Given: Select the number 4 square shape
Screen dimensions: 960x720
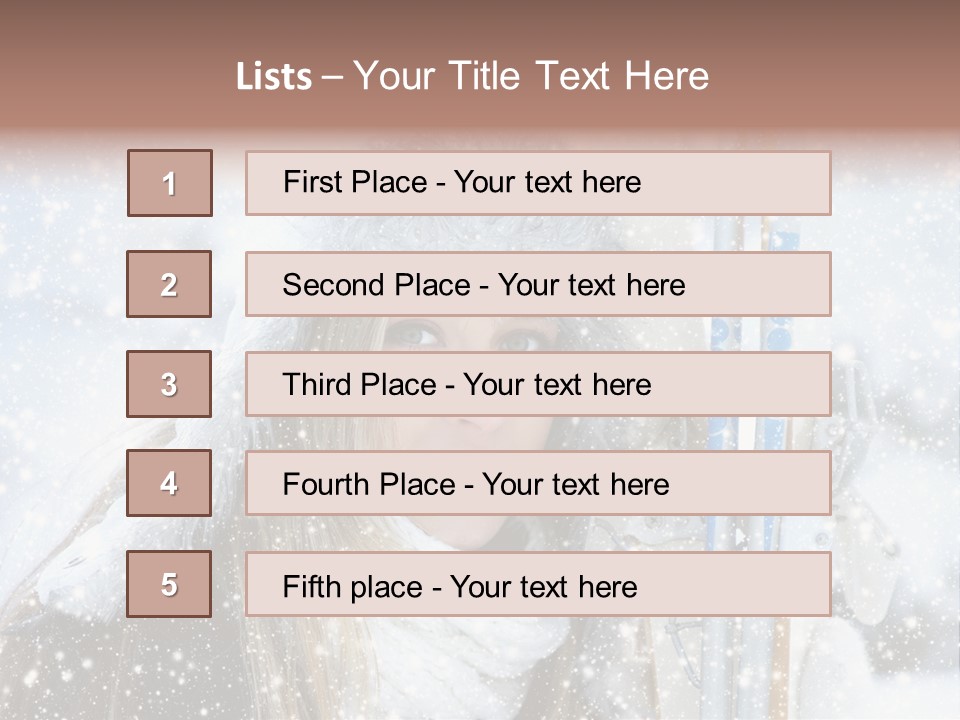Looking at the screenshot, I should pyautogui.click(x=169, y=483).
